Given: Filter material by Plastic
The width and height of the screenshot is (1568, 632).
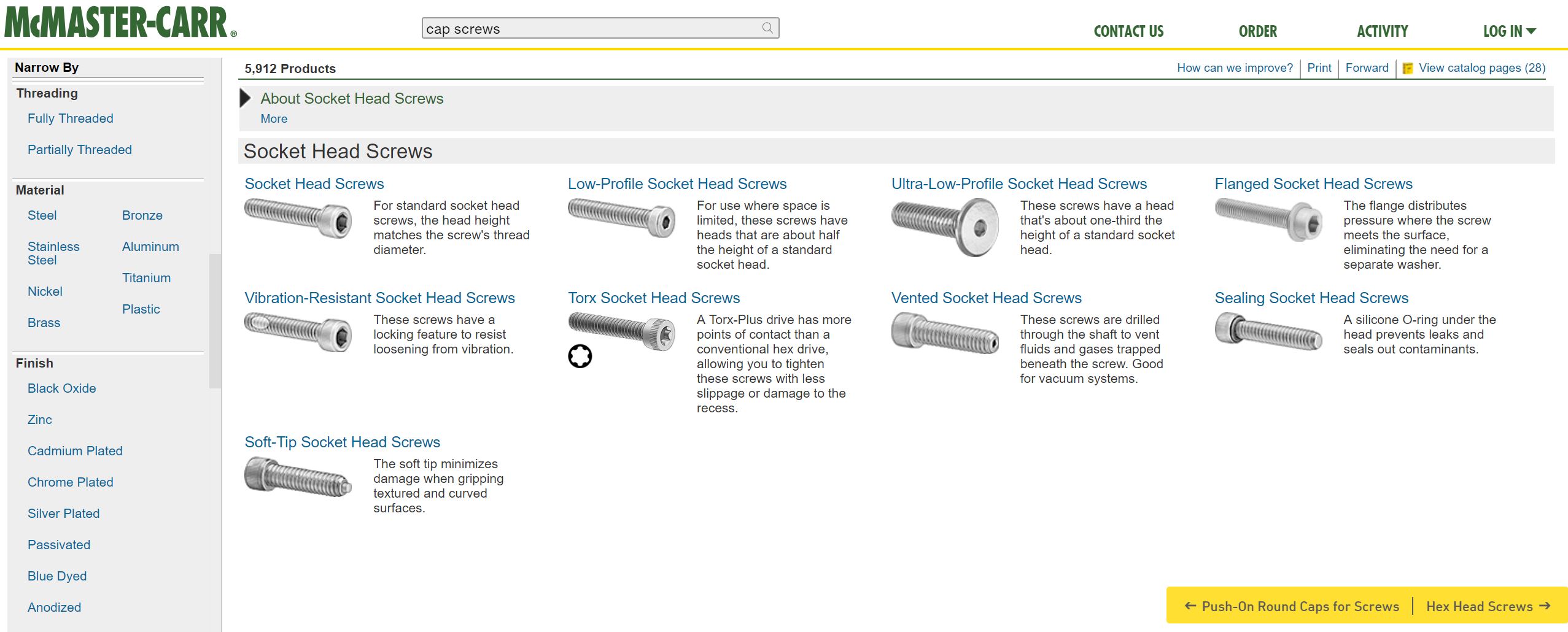Looking at the screenshot, I should [x=141, y=309].
